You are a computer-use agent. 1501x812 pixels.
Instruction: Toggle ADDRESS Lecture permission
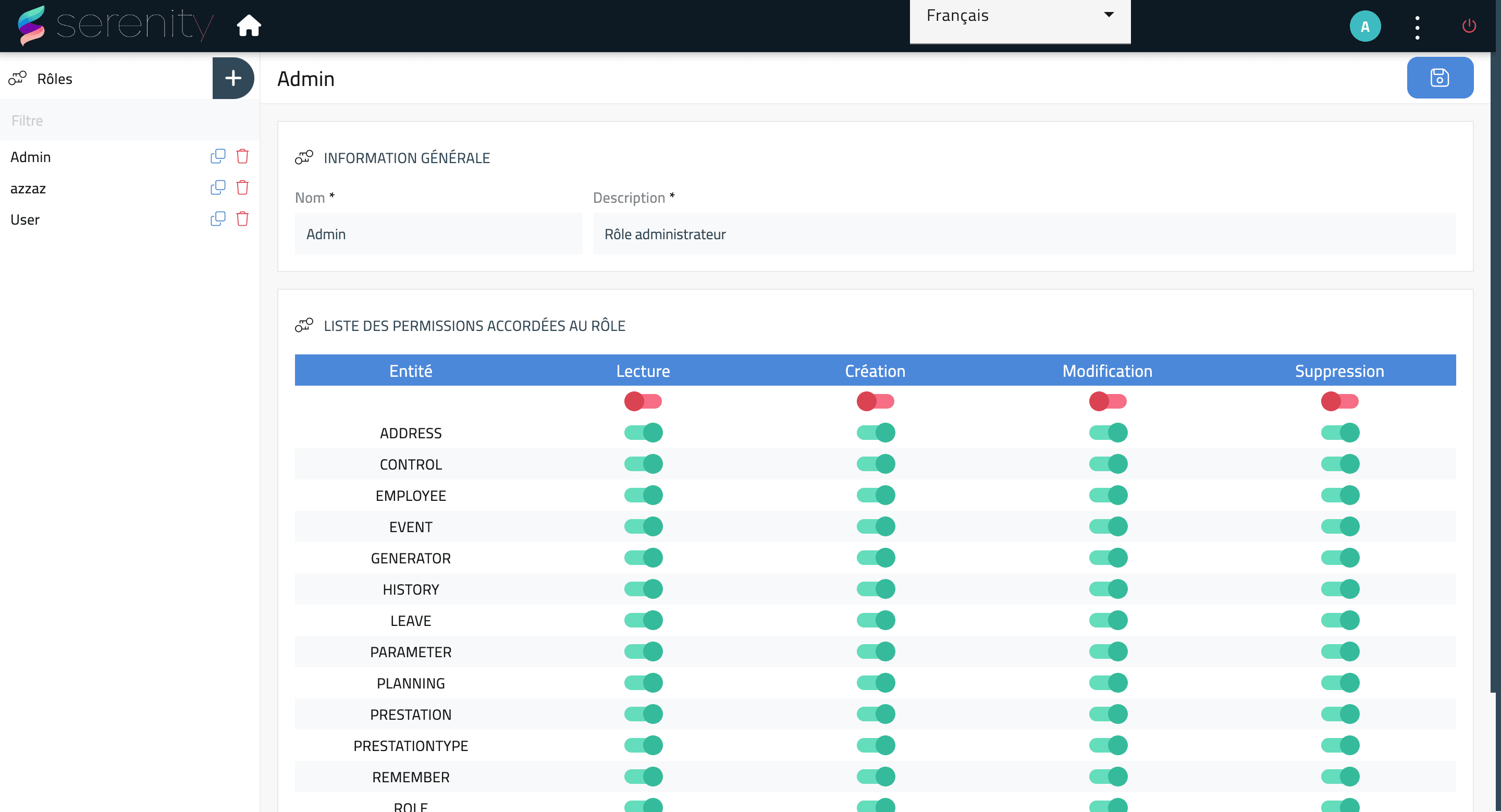[643, 433]
